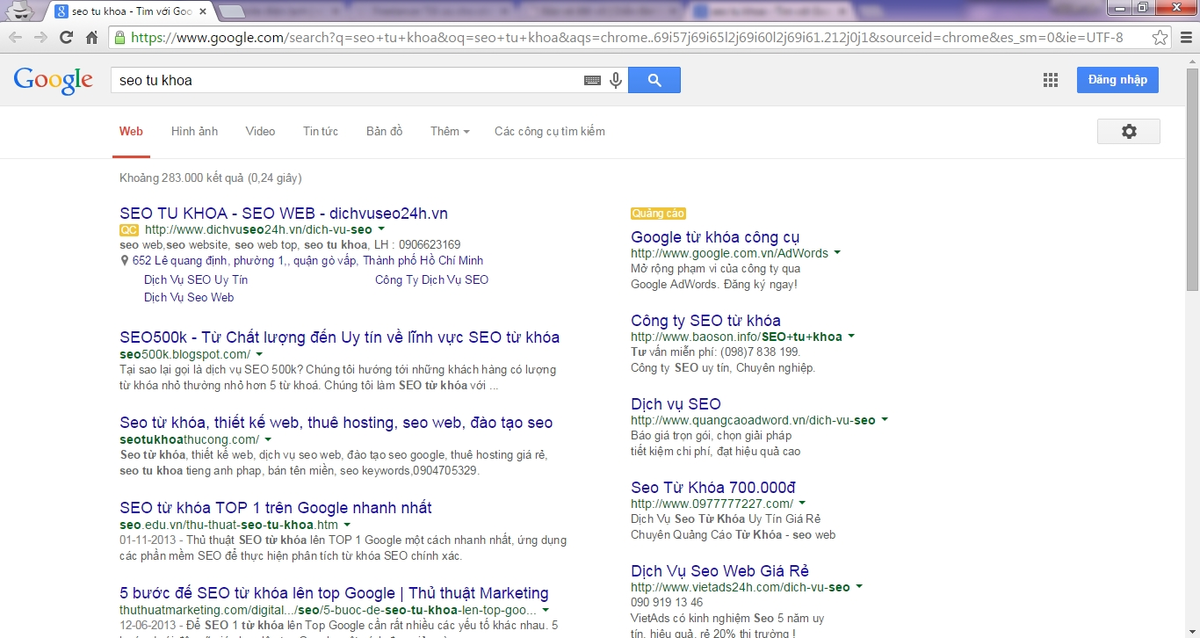Click the QC ad label icon

(x=129, y=230)
